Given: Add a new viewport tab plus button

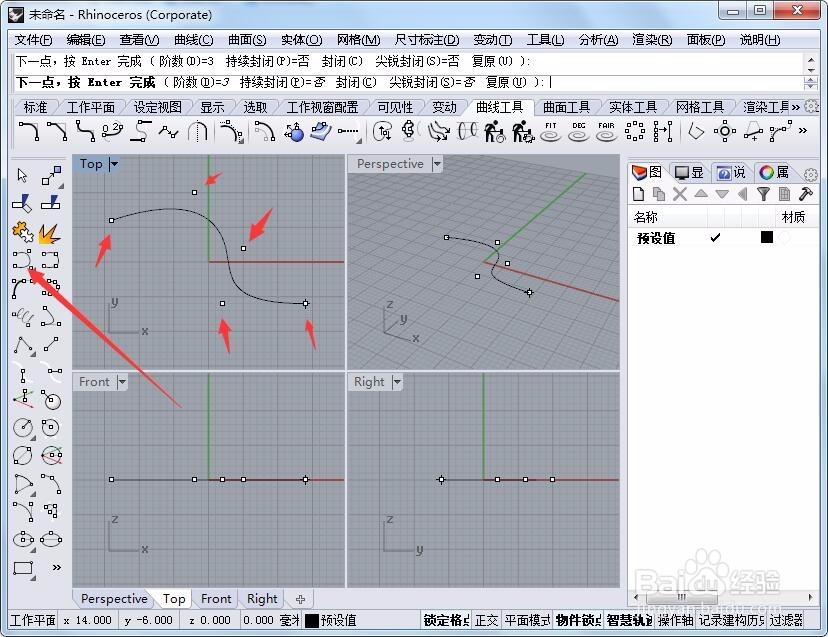Looking at the screenshot, I should coord(300,599).
